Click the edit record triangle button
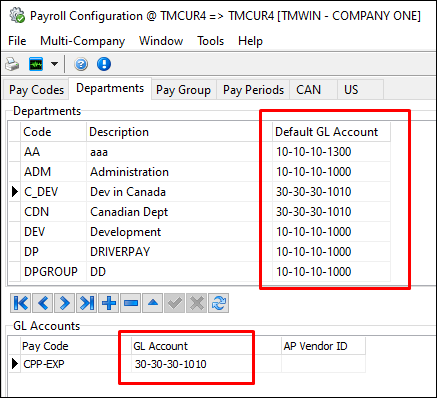Viewport: 437px width, 398px height. (153, 303)
